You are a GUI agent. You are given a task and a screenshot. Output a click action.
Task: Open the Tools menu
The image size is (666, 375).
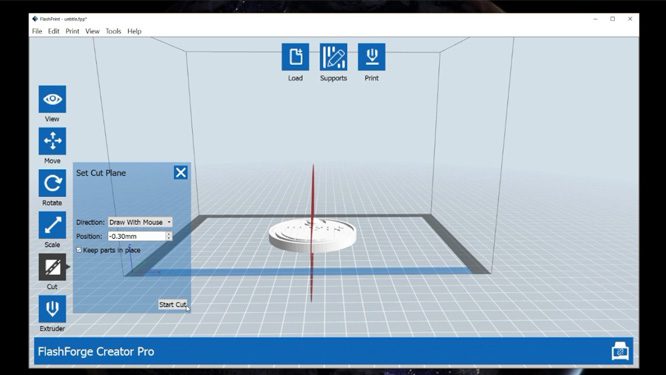(113, 31)
